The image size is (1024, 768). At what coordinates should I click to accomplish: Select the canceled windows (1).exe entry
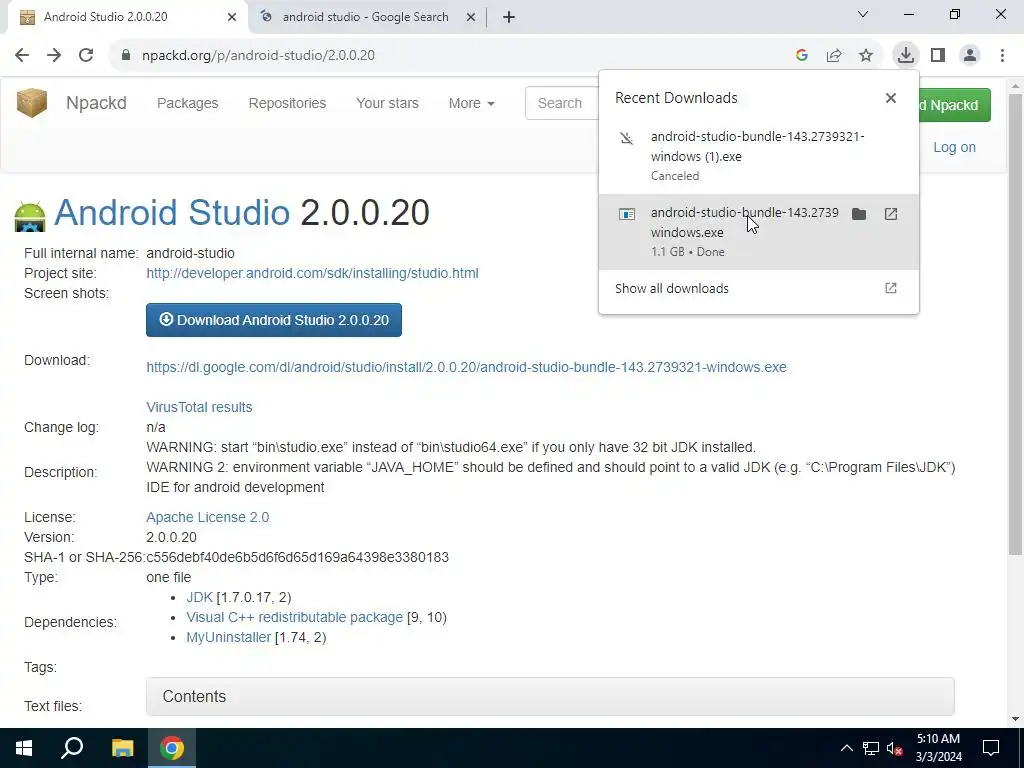tap(758, 155)
